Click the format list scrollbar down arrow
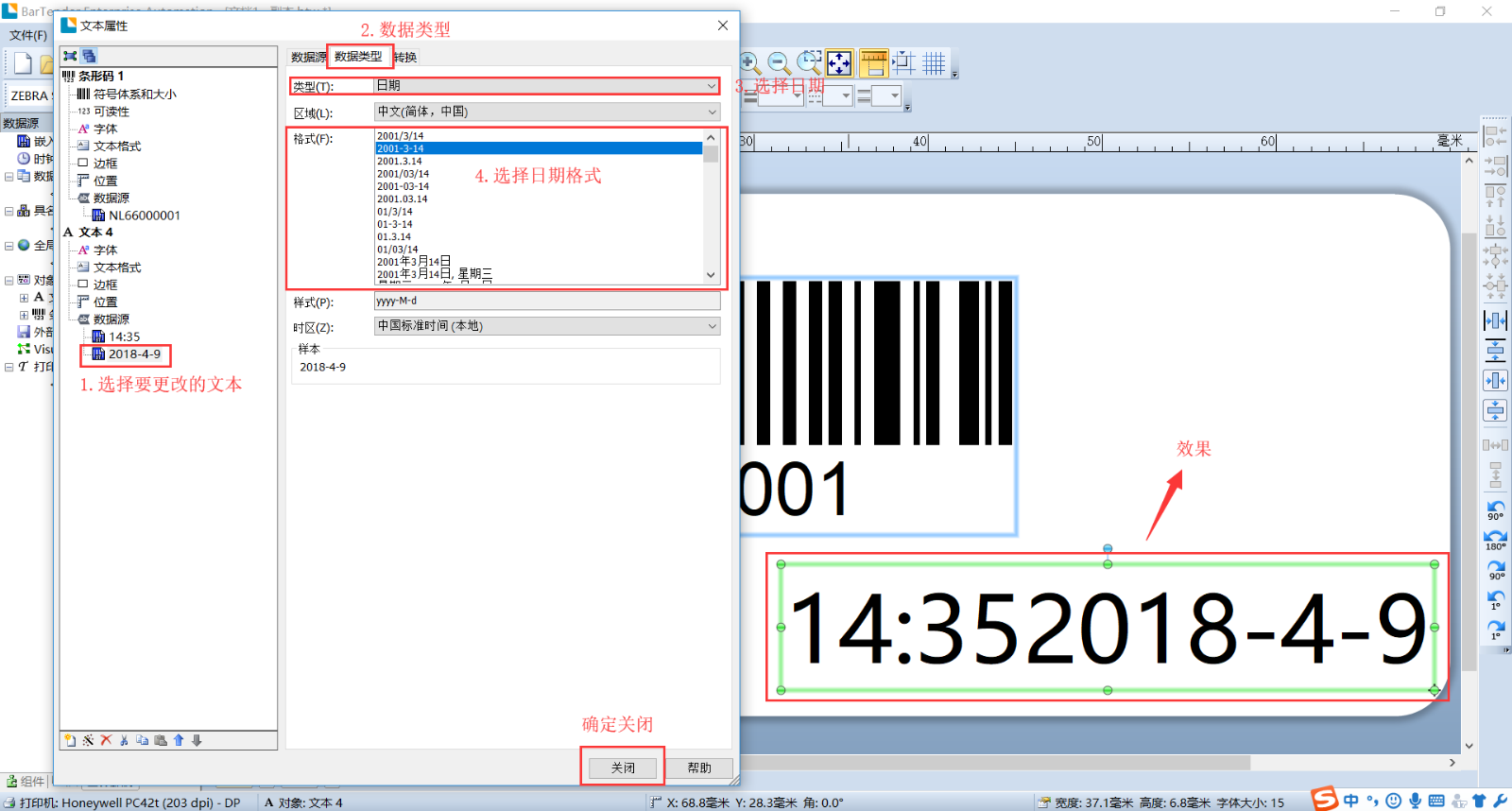The height and width of the screenshot is (811, 1512). coord(711,275)
